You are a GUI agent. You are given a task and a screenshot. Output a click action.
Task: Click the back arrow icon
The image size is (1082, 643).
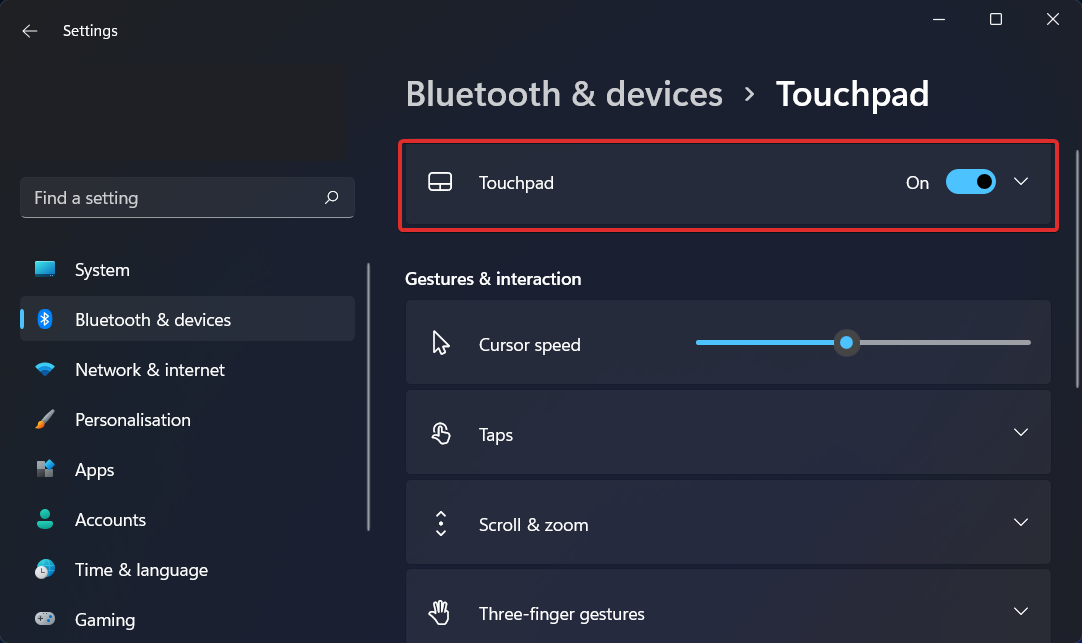30,31
